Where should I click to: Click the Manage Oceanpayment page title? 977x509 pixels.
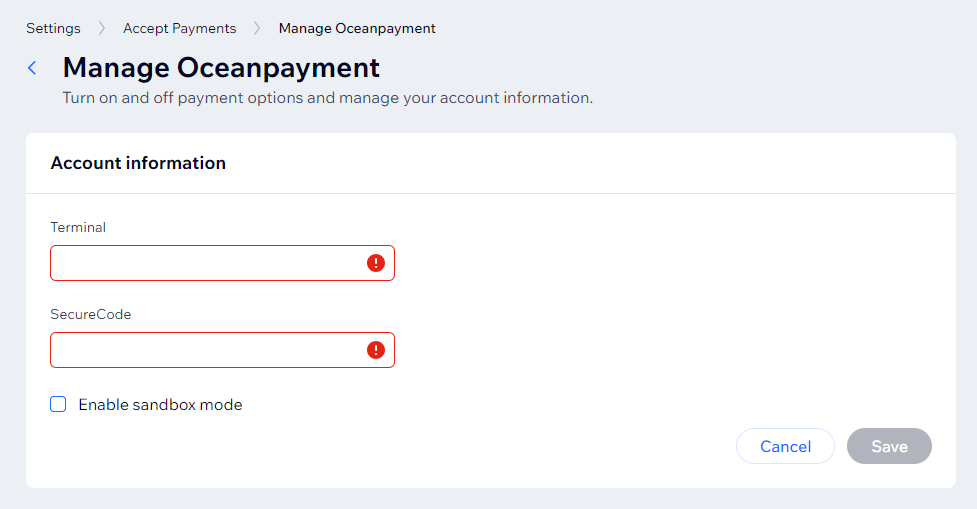tap(221, 68)
